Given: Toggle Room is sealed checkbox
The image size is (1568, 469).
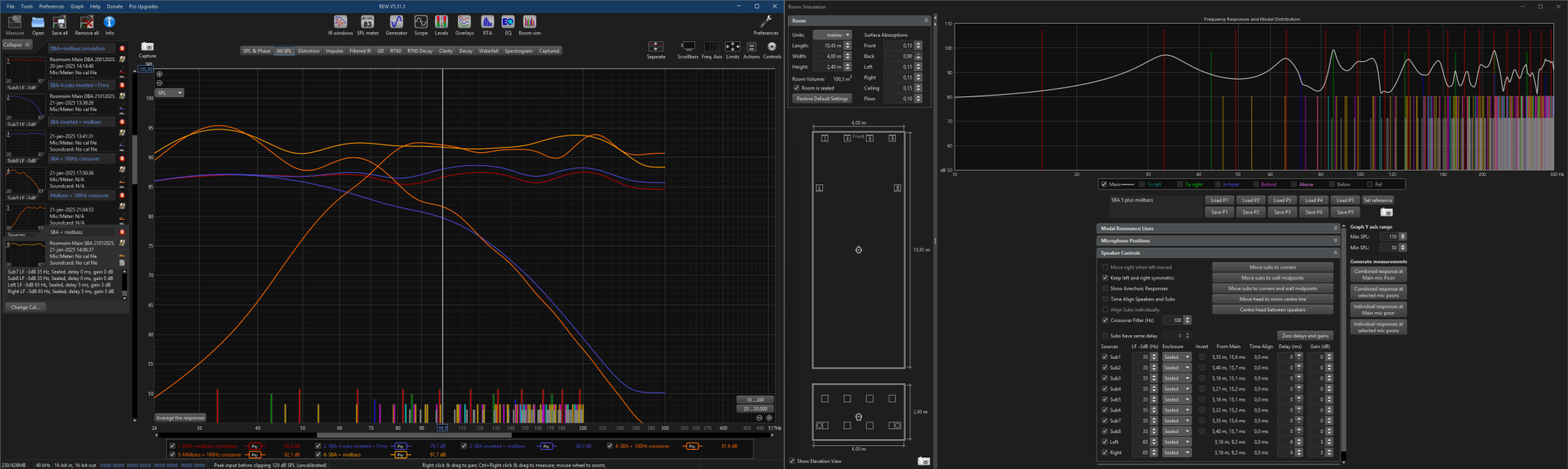Looking at the screenshot, I should 796,88.
